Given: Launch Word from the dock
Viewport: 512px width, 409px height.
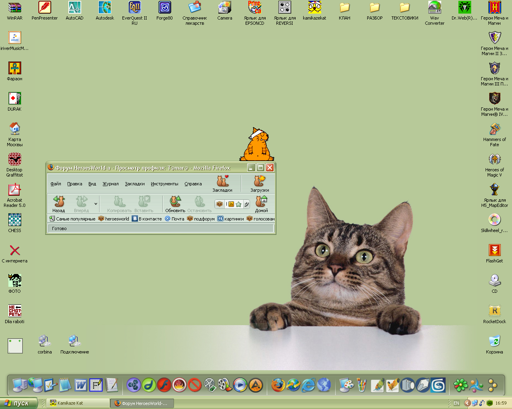Looking at the screenshot, I should point(80,385).
